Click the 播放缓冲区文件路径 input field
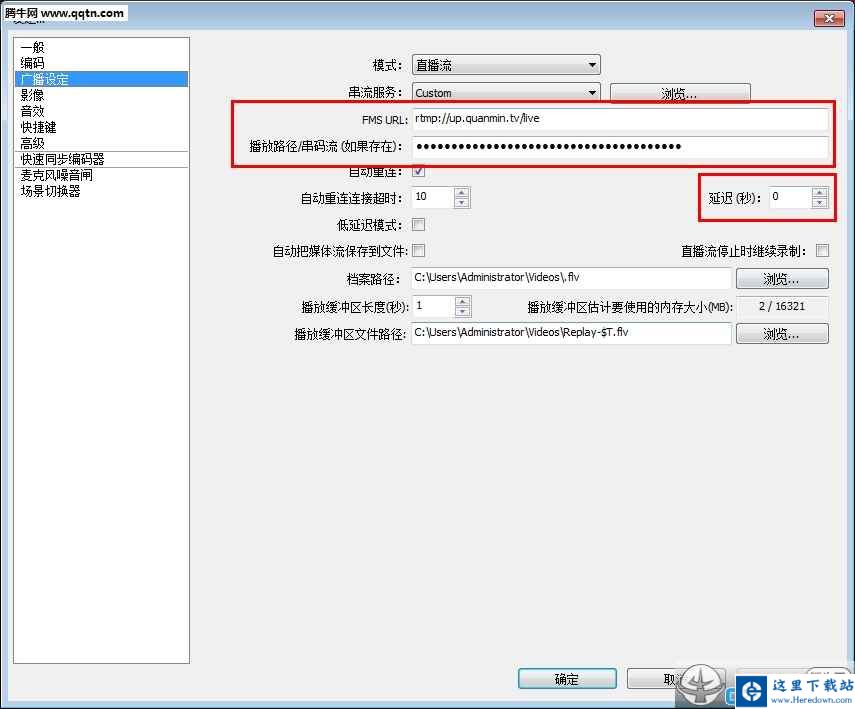Image resolution: width=855 pixels, height=709 pixels. click(571, 333)
